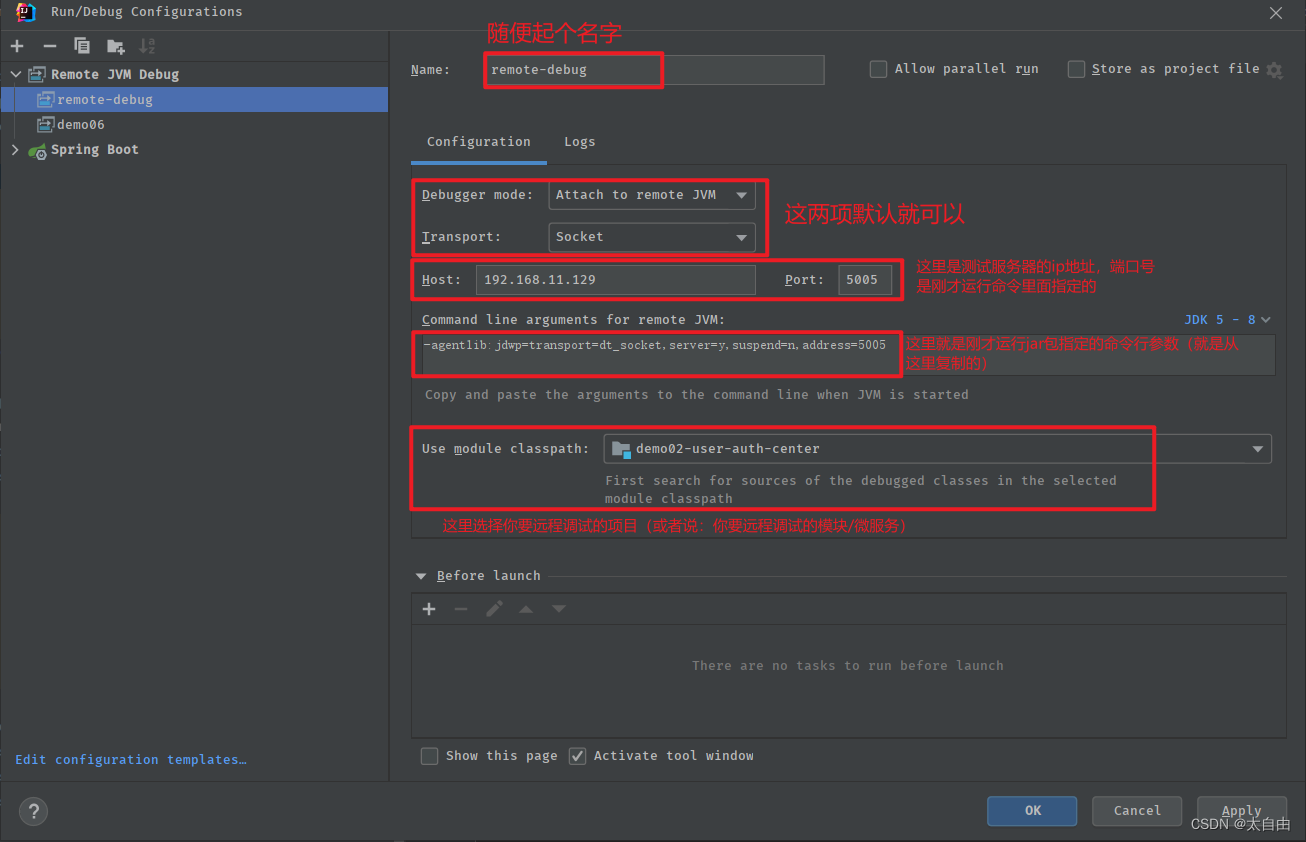Image resolution: width=1306 pixels, height=842 pixels.
Task: Click the gear icon beside Store as project file
Action: point(1274,70)
